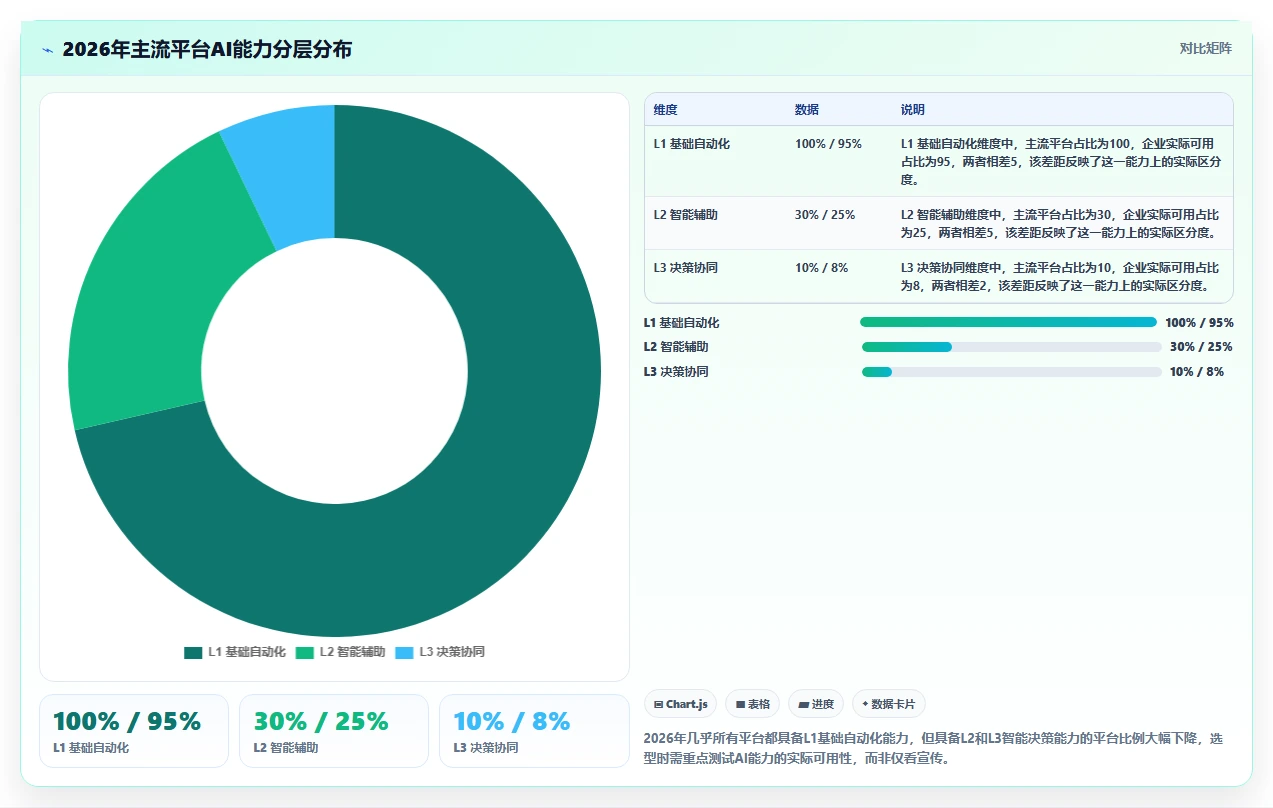Open the 100% / 95% stat card
The image size is (1273, 808).
click(134, 731)
